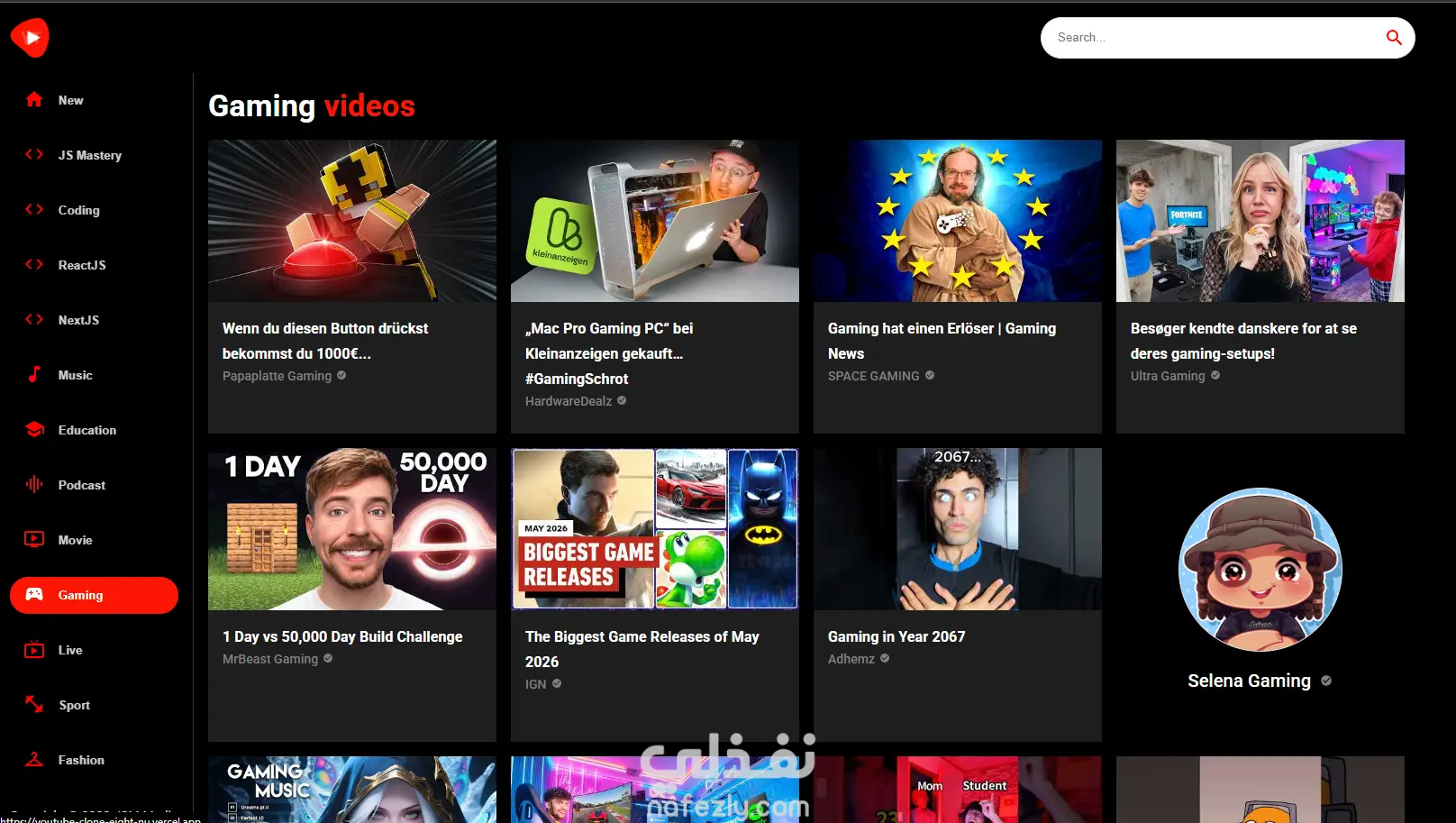Click title 'Wenn du diesen Button drückst'
Image resolution: width=1456 pixels, height=823 pixels.
click(x=325, y=341)
